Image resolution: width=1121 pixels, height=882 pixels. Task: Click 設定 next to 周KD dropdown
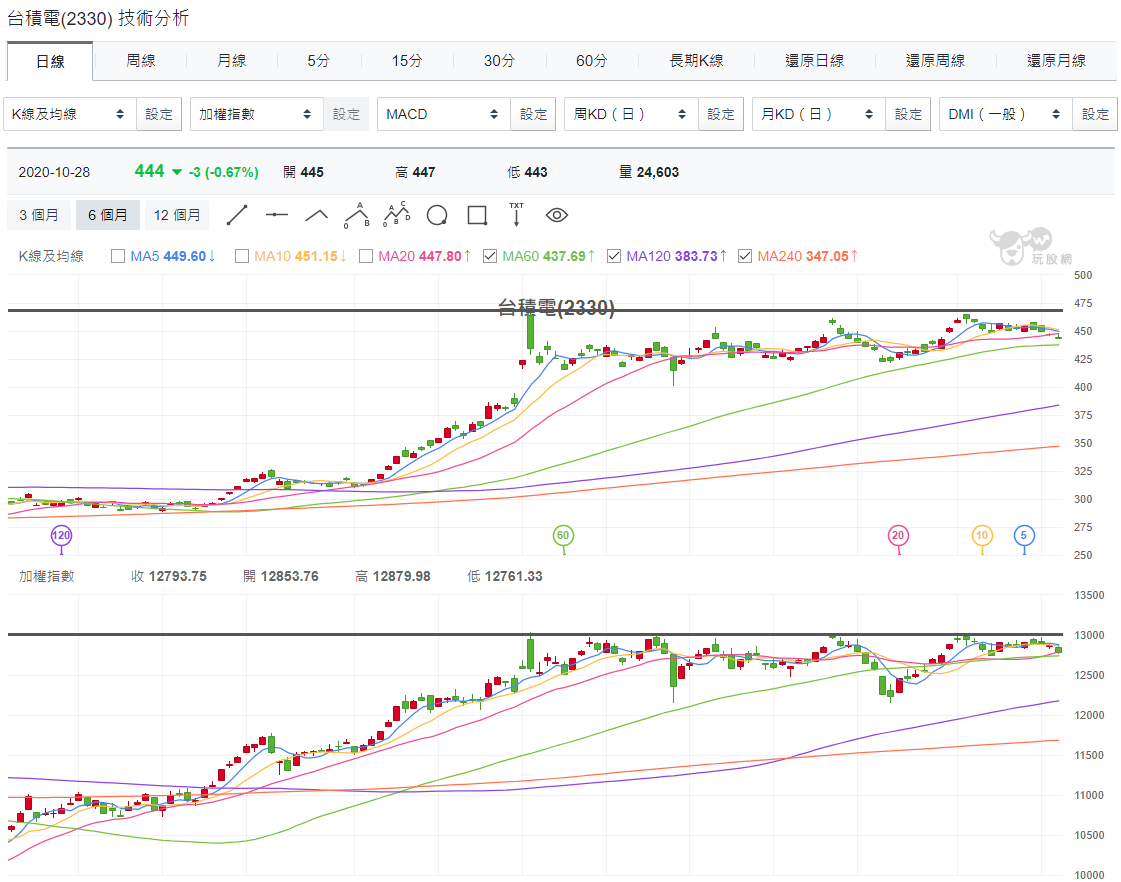tap(721, 114)
